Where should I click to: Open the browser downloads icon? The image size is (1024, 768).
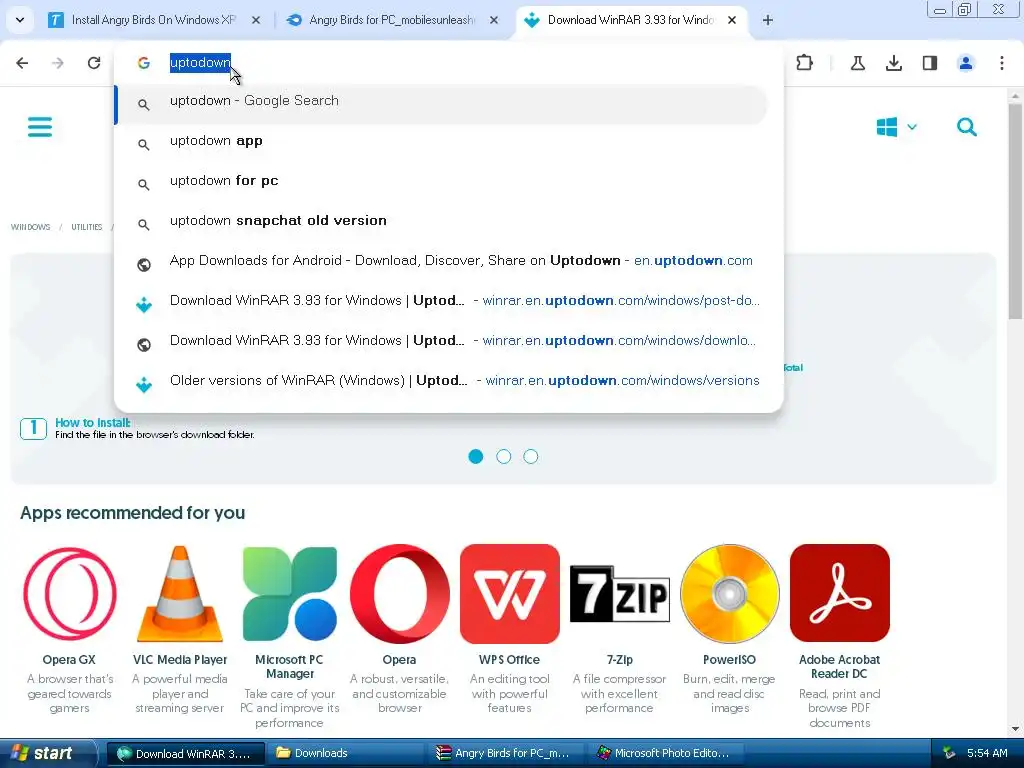coord(894,63)
